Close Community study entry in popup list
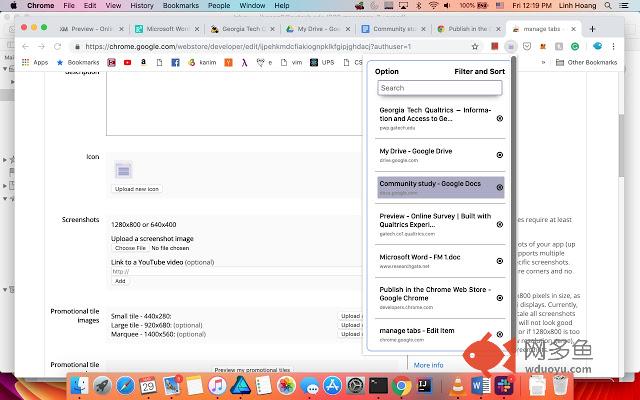This screenshot has width=640, height=400. [500, 187]
